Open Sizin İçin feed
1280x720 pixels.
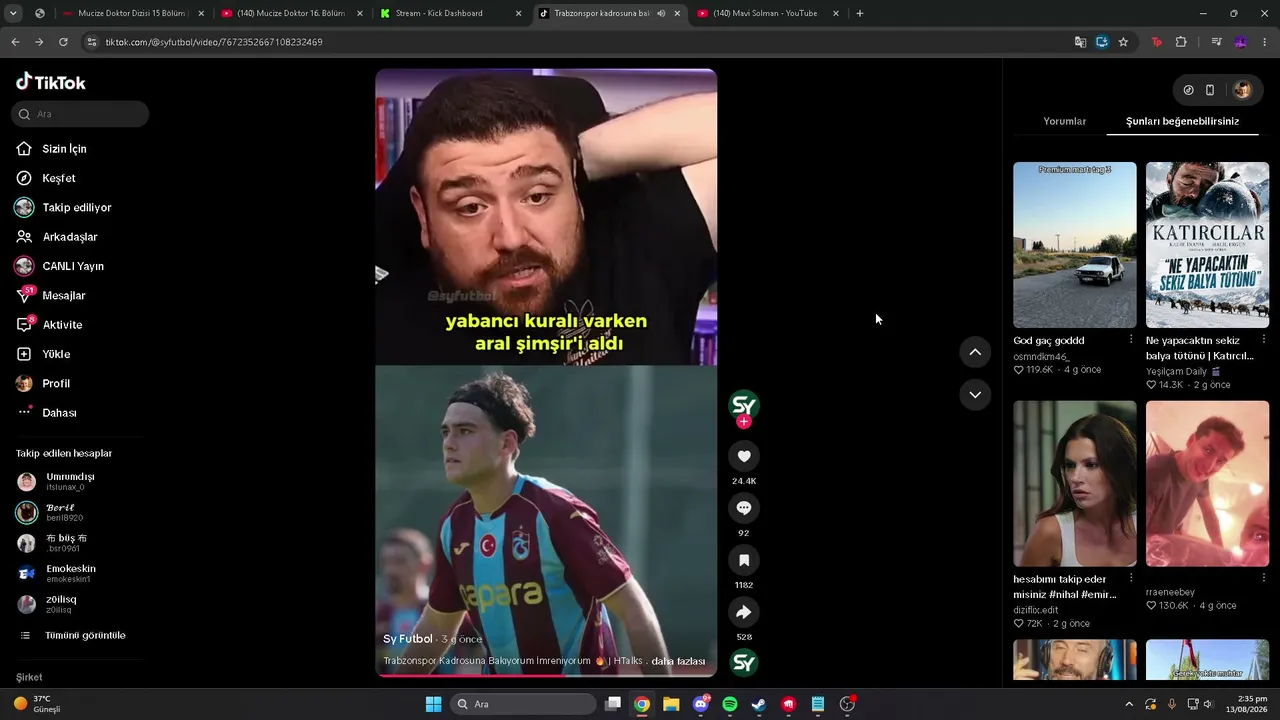[52, 149]
